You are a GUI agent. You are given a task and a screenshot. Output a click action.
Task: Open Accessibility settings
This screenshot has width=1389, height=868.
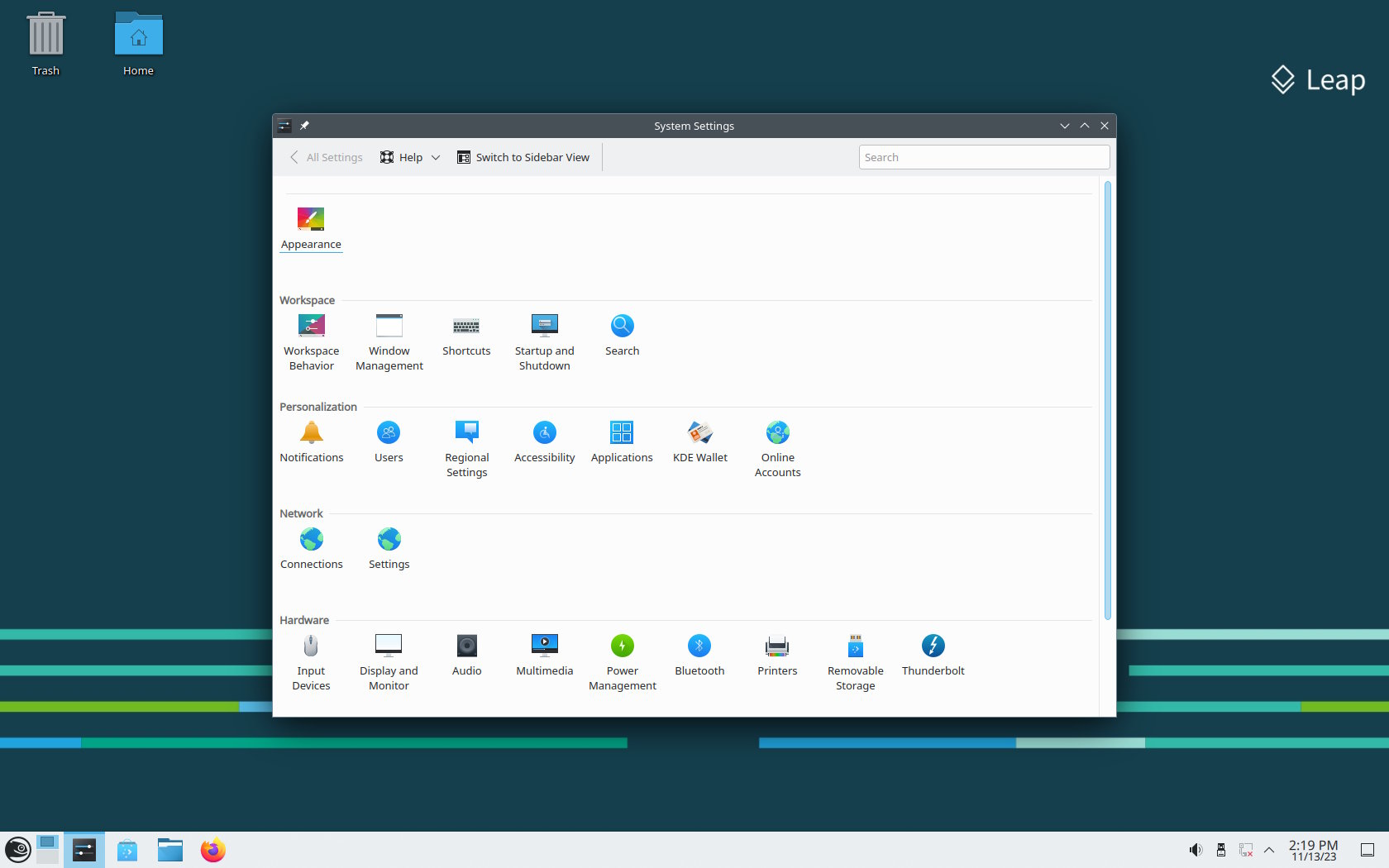point(544,442)
